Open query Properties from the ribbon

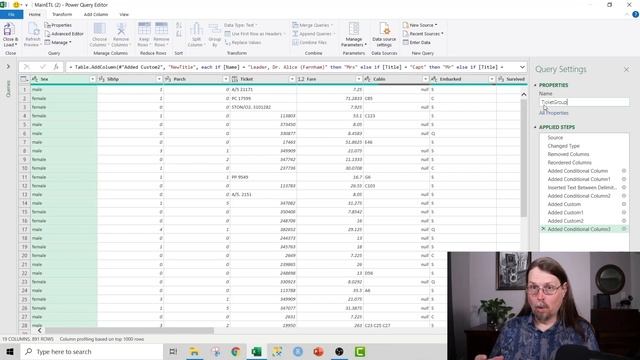[58, 25]
